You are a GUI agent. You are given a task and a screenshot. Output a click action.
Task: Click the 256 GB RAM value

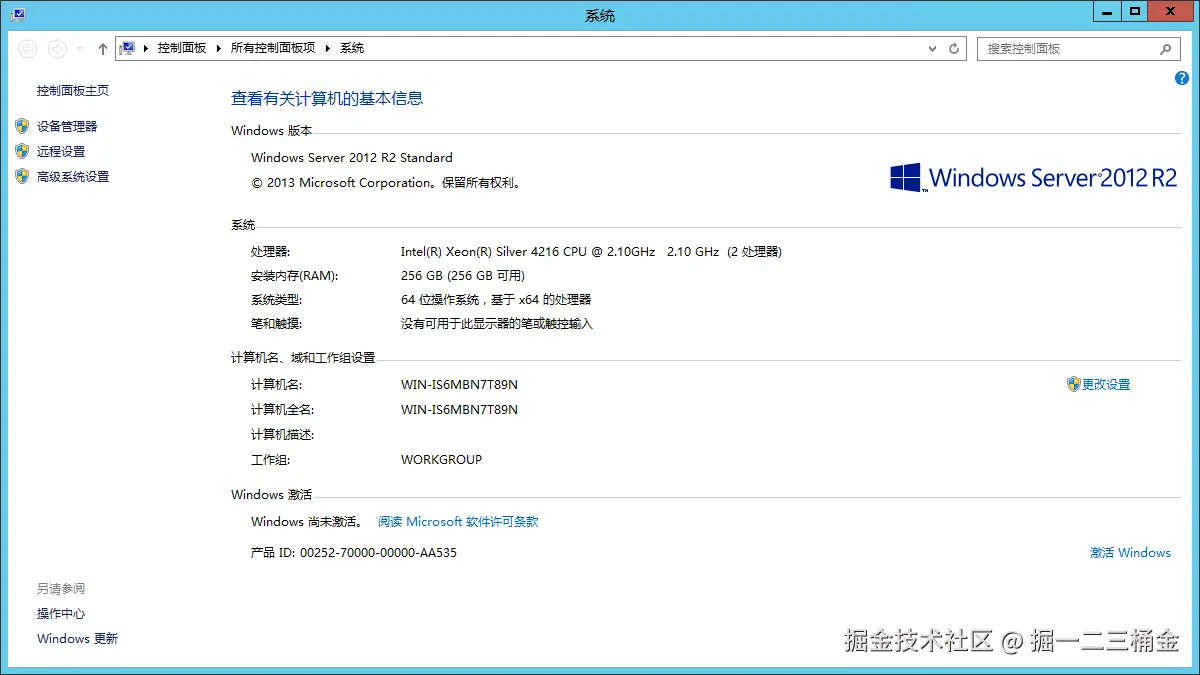click(463, 276)
